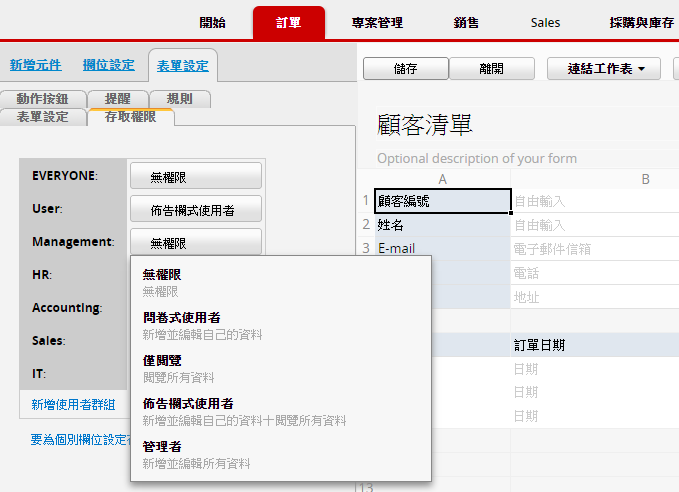This screenshot has height=492, width=679.
Task: Select column B header
Action: (x=645, y=179)
